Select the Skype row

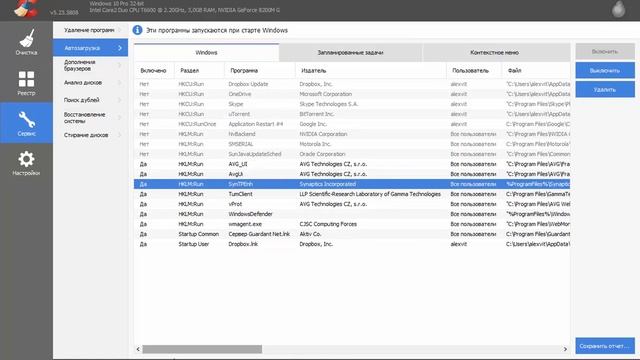(x=352, y=104)
